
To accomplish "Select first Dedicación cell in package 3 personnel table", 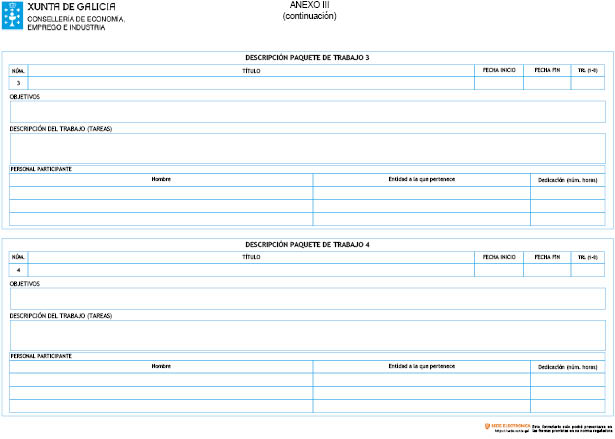I will point(568,193).
